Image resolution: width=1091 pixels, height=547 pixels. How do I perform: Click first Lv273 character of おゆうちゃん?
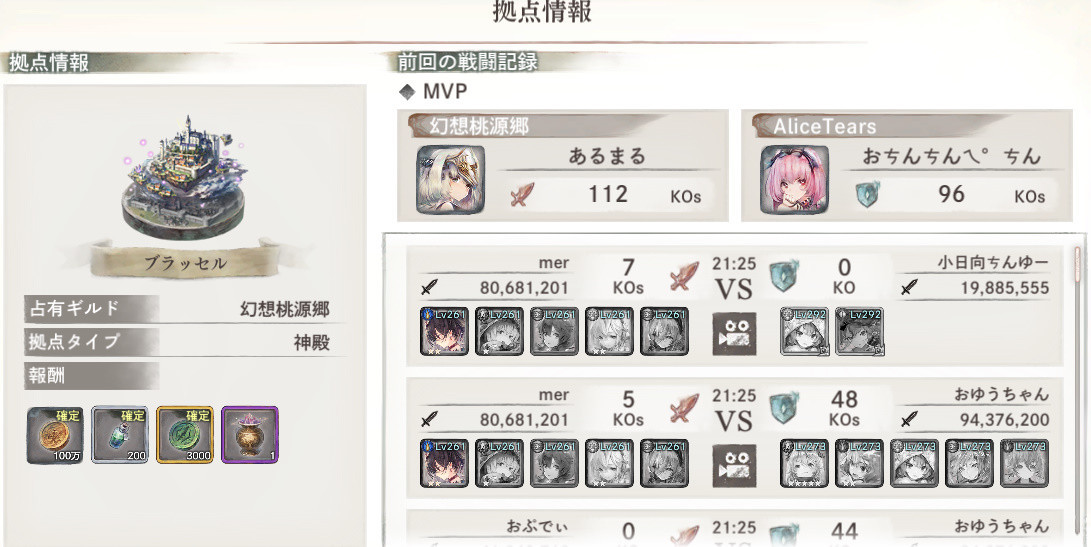tap(804, 463)
